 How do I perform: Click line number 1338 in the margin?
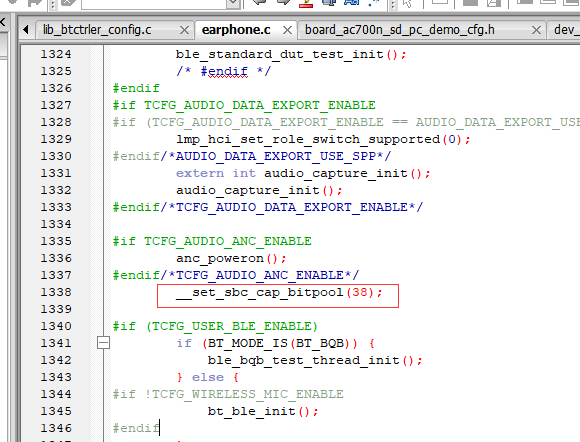(56, 292)
